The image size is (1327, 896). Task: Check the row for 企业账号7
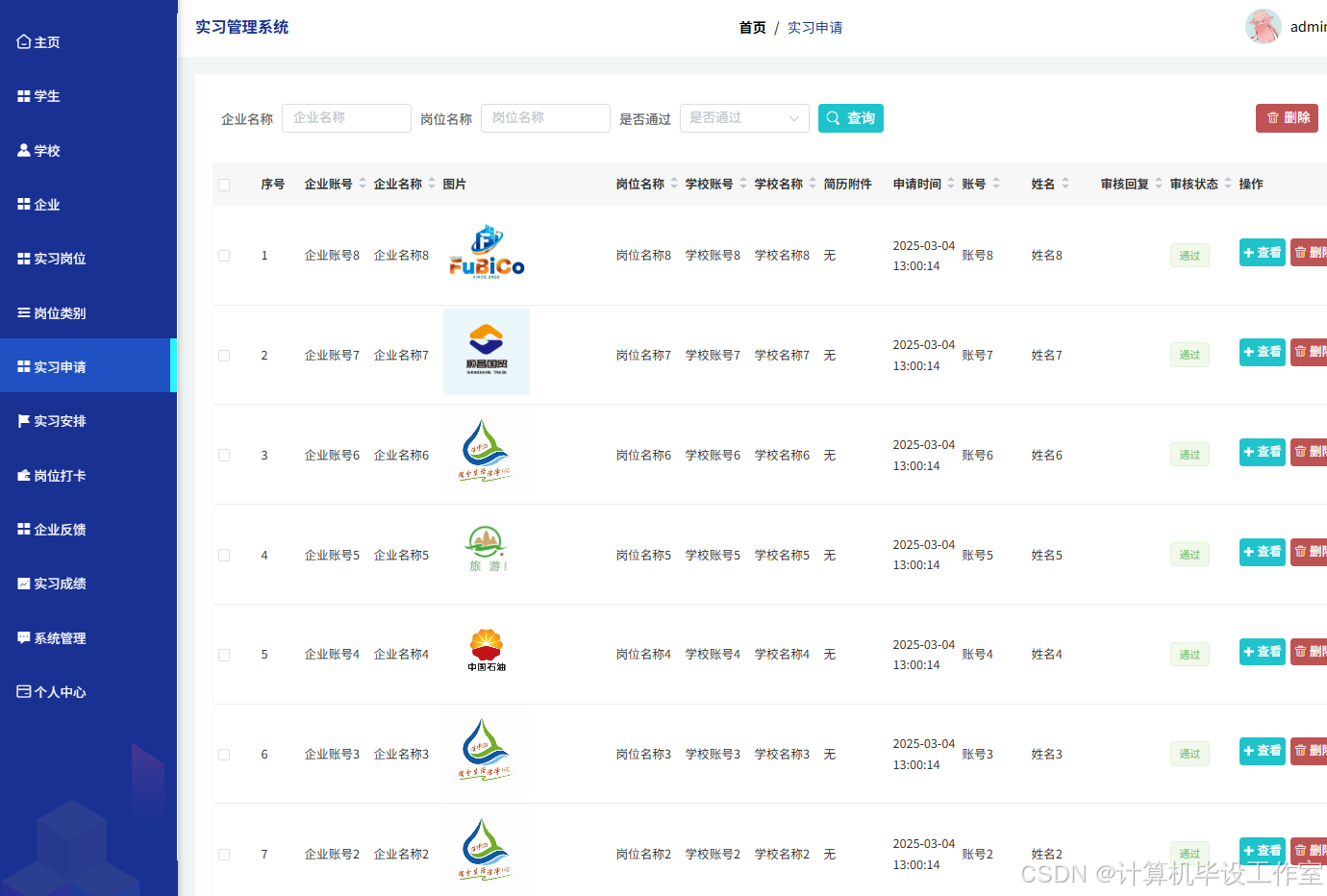224,356
